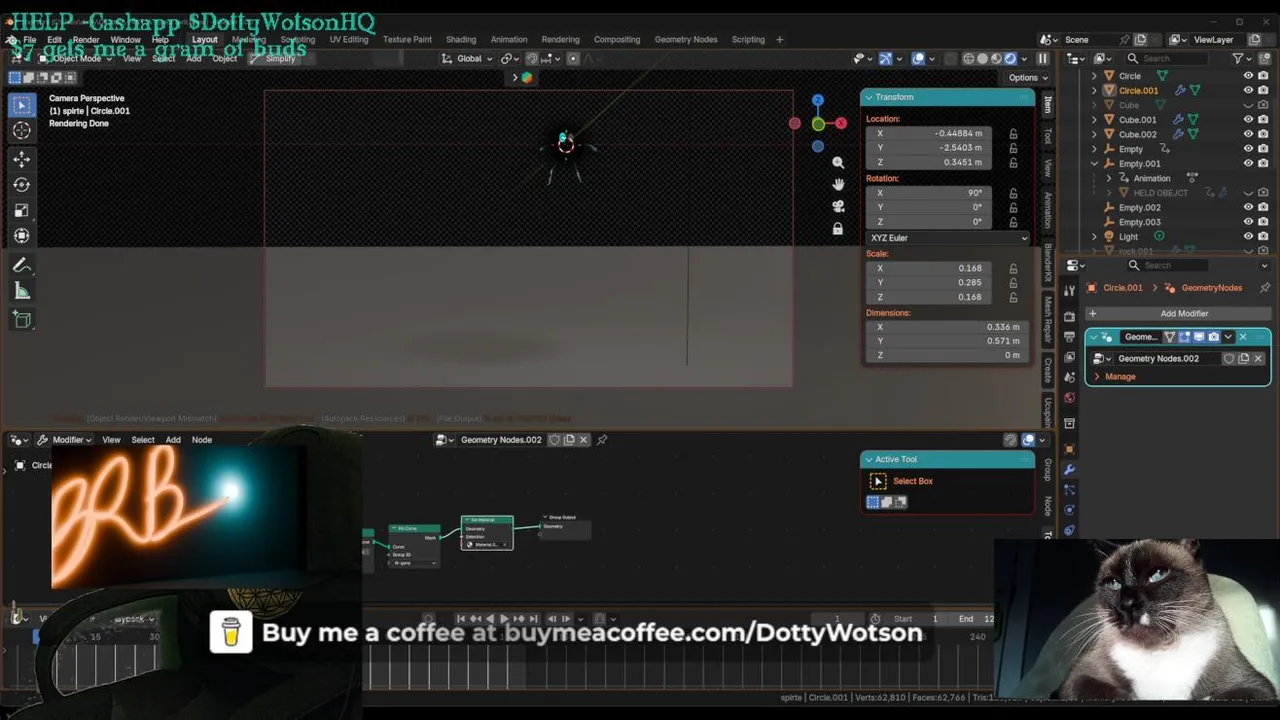
Task: Open the viewport Options dropdown
Action: tap(1026, 78)
